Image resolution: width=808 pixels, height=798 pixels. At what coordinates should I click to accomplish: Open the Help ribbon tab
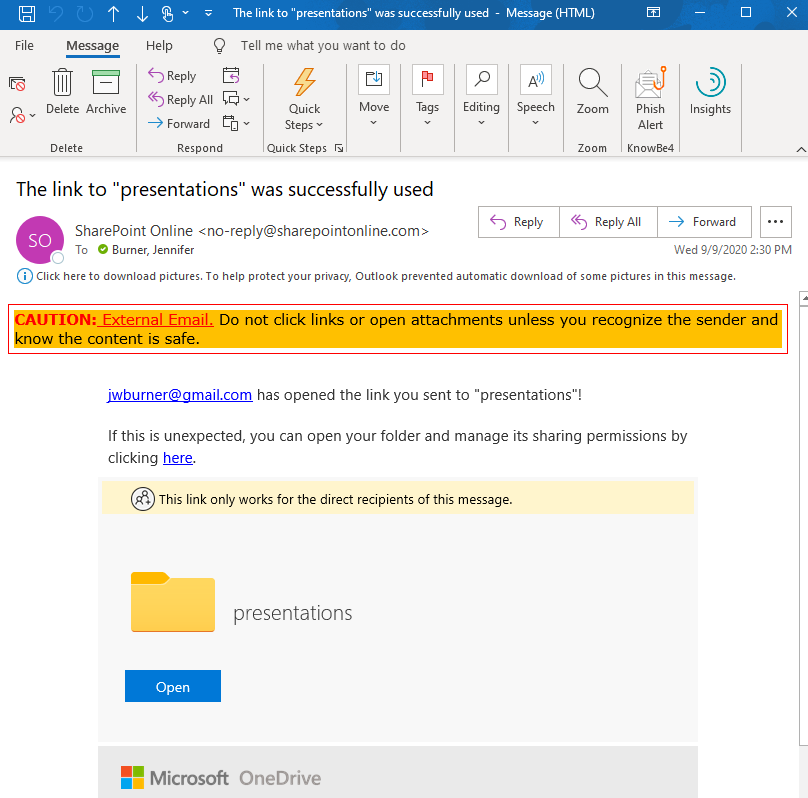(159, 45)
